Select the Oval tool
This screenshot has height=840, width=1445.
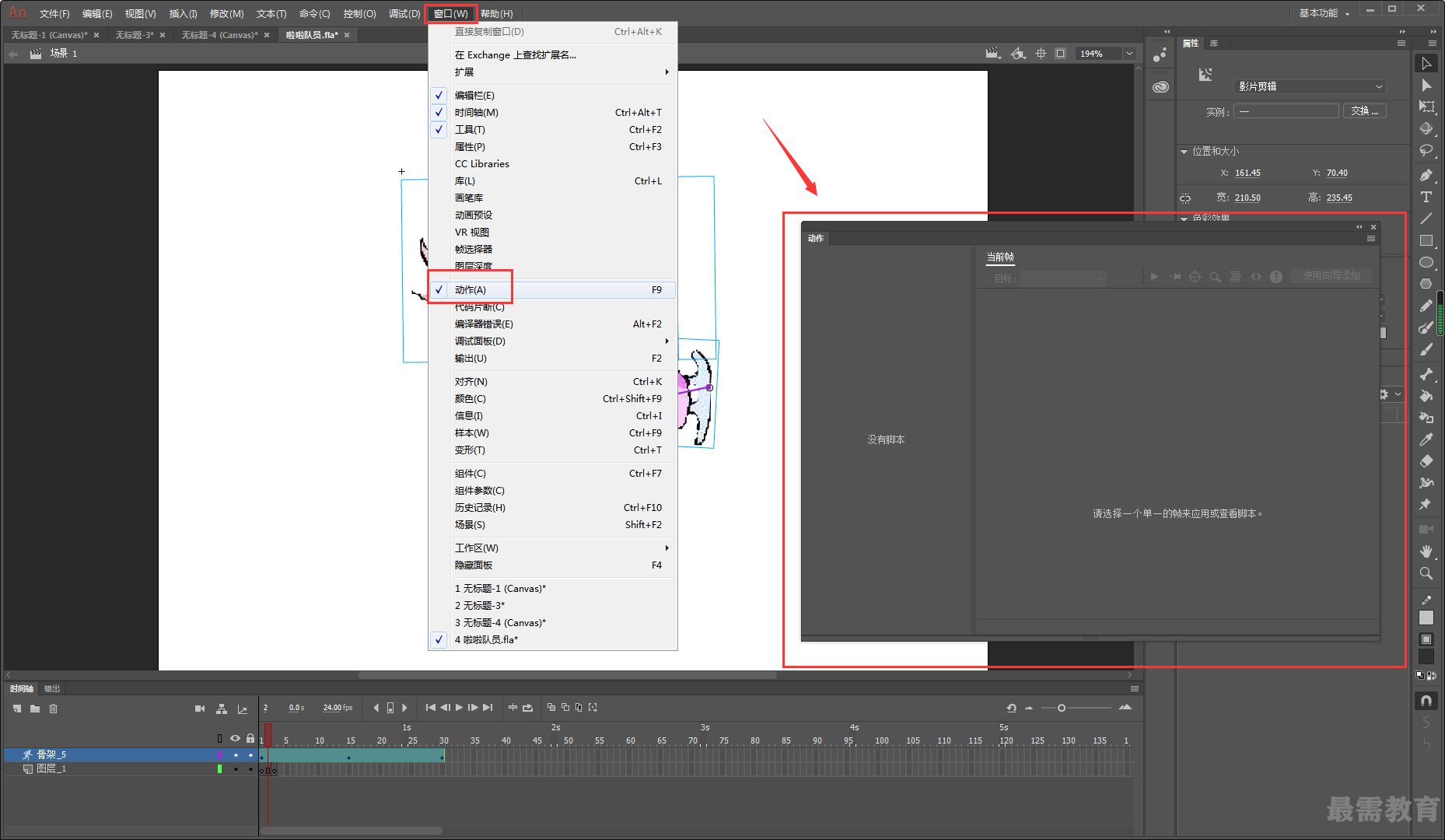[1426, 262]
